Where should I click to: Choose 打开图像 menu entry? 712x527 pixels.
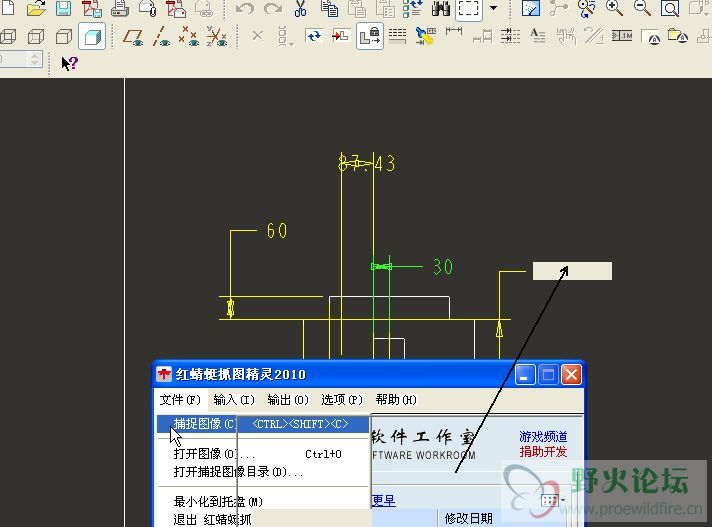tap(263, 453)
